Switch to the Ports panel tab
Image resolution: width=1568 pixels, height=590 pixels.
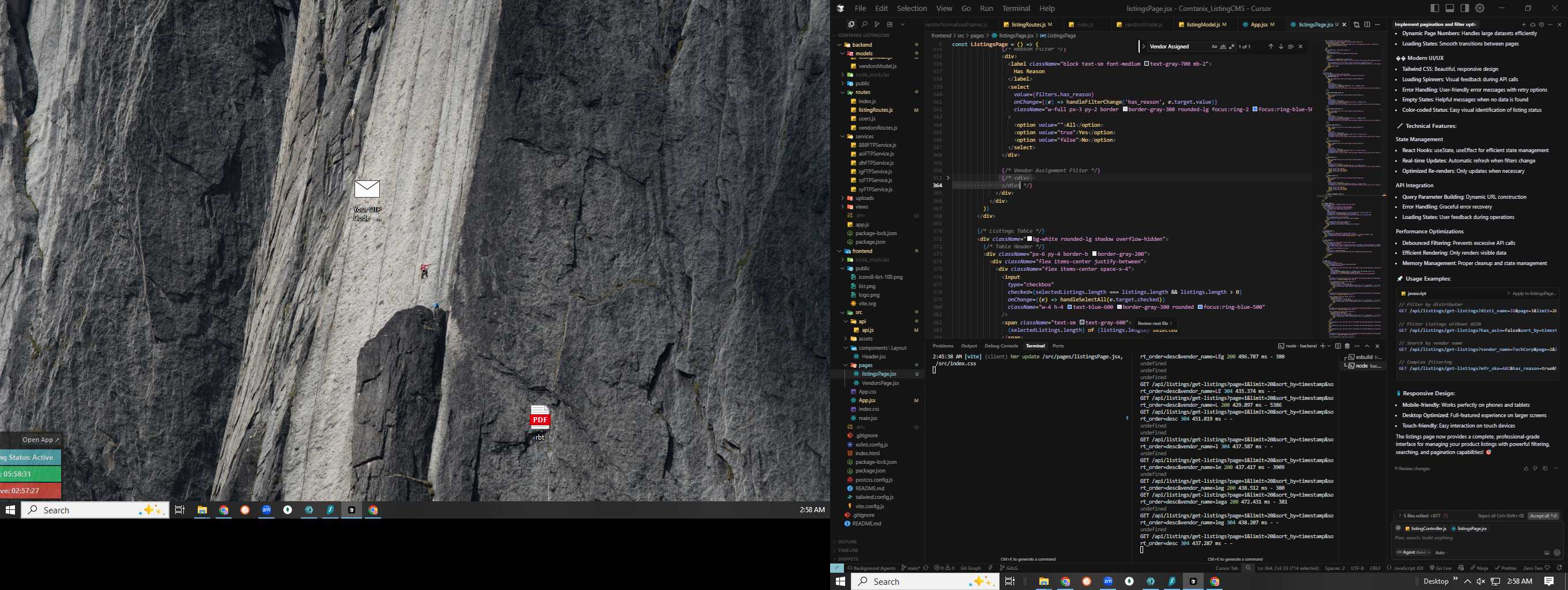point(1058,346)
